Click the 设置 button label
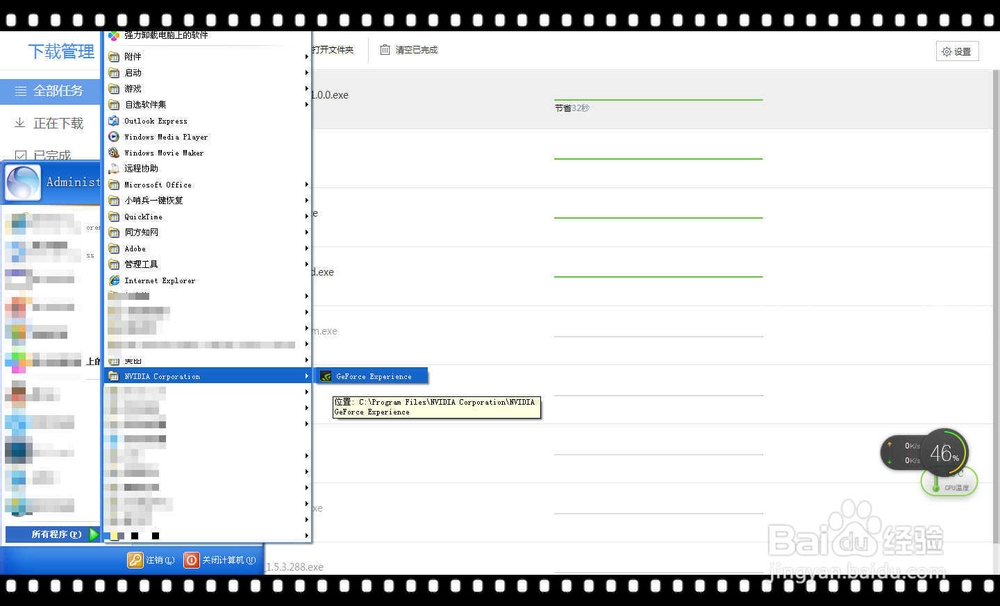 point(962,52)
